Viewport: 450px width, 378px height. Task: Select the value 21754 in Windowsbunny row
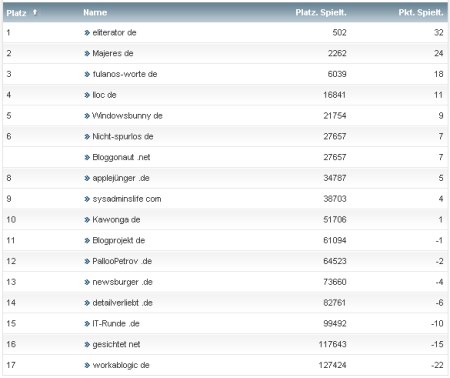pyautogui.click(x=335, y=116)
